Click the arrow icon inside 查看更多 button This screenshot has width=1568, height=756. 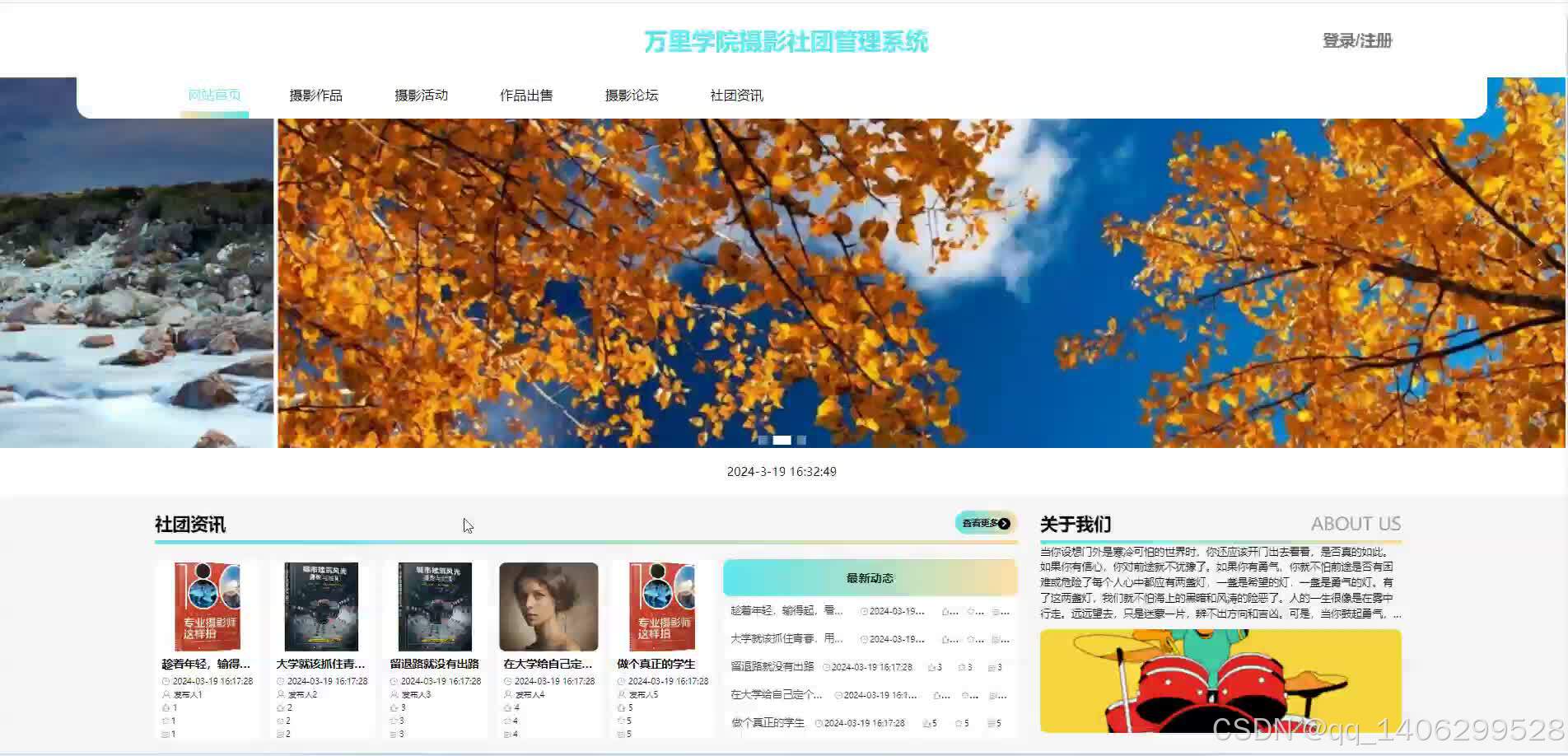1003,523
